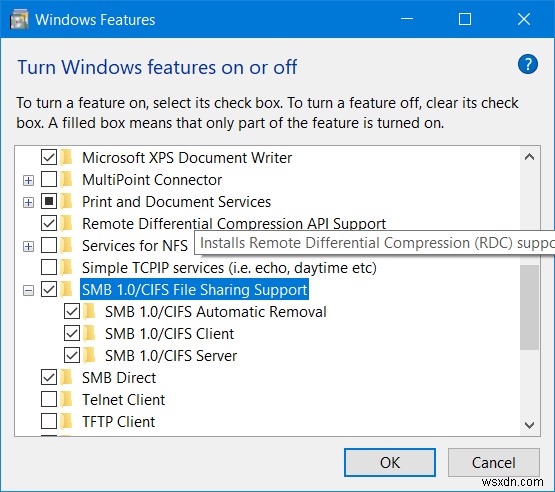Image resolution: width=555 pixels, height=492 pixels.
Task: Click the scrollbar up arrow
Action: pos(529,157)
